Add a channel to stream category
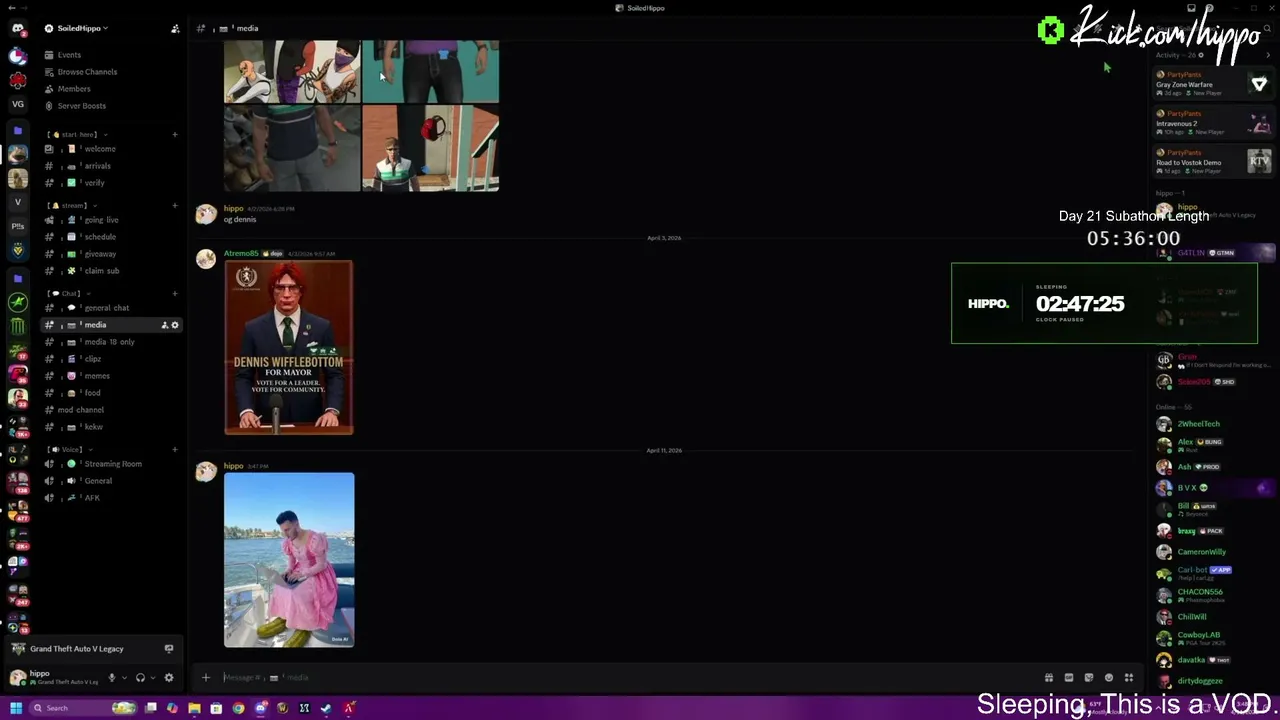The height and width of the screenshot is (720, 1280). (174, 205)
